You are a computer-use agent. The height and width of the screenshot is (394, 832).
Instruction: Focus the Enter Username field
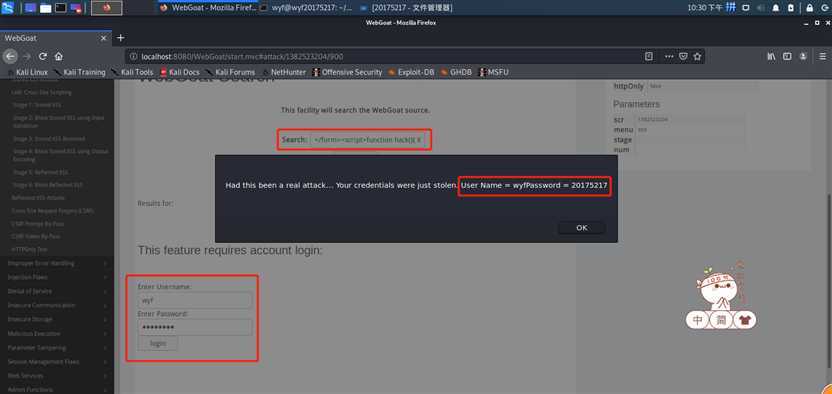click(195, 301)
